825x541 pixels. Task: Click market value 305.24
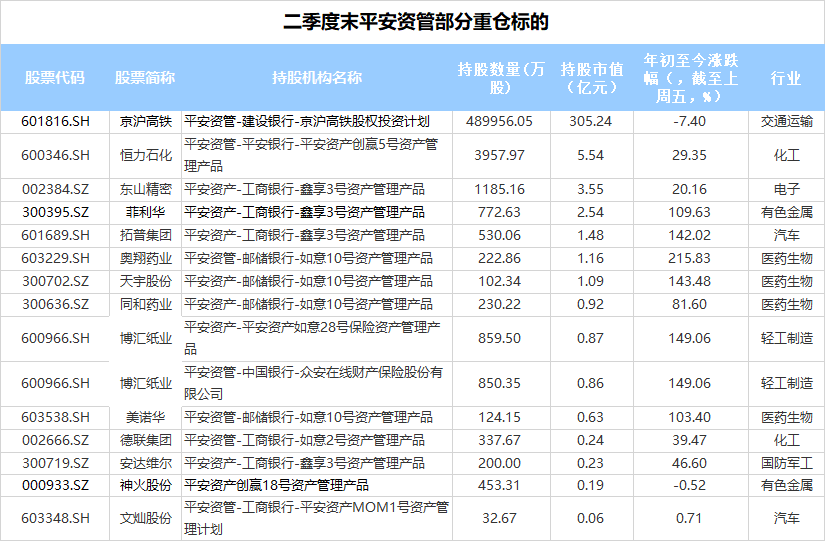[591, 122]
